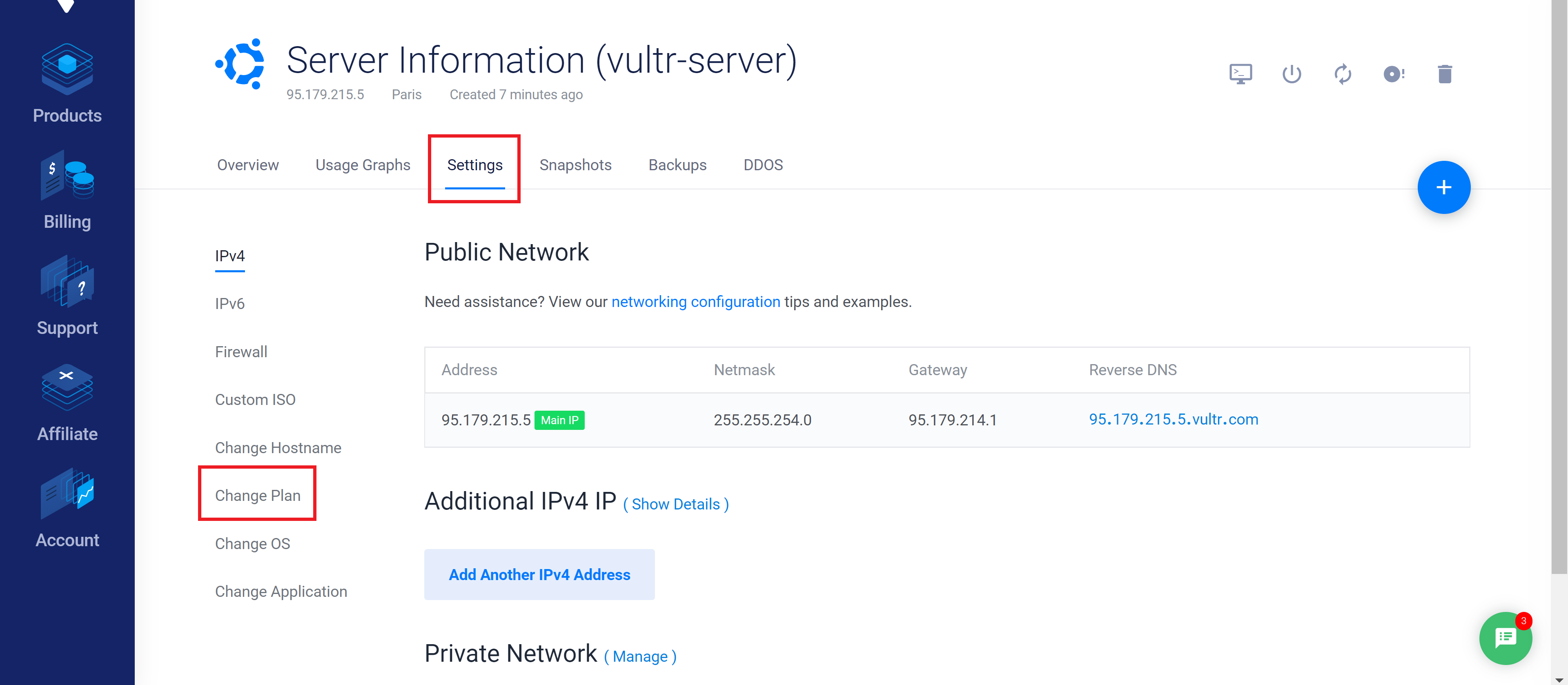Click the Created 7 minutes ago text
The height and width of the screenshot is (685, 1568).
coord(516,95)
